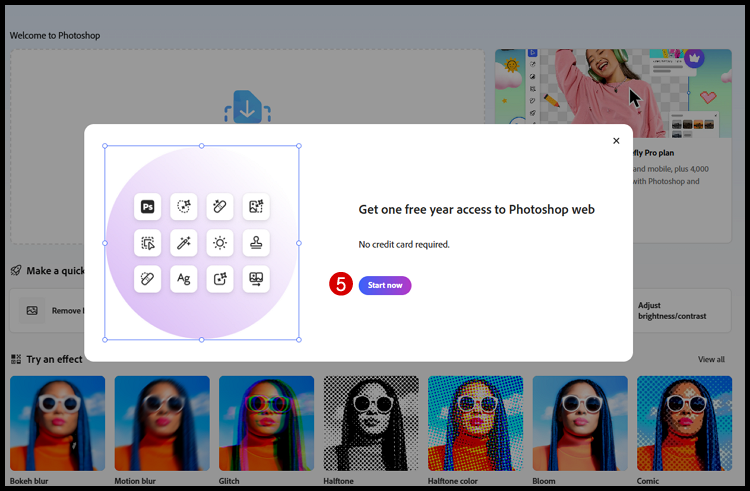Select the Bloom effect thumbnail
Screen dimensions: 750x491
point(580,423)
